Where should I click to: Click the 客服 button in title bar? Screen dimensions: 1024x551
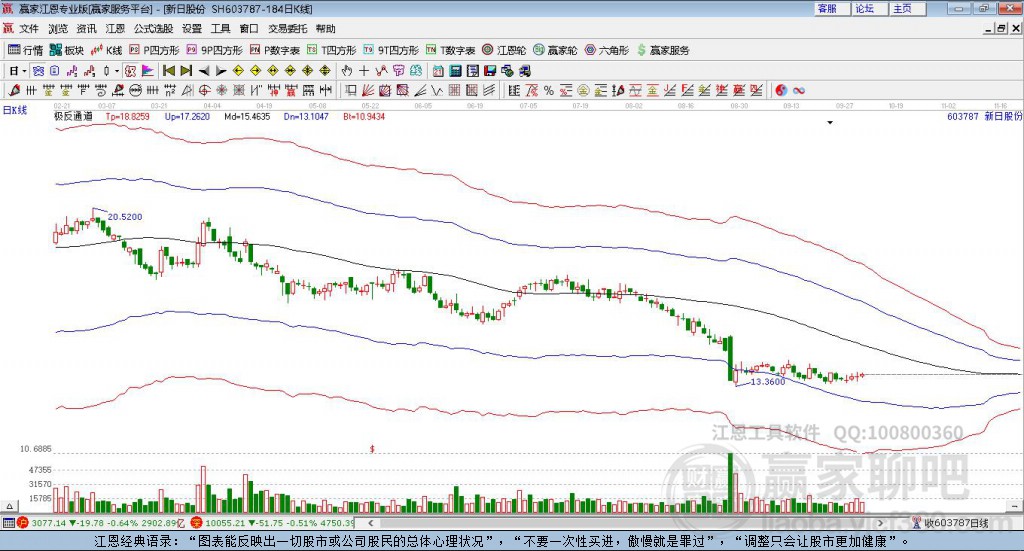click(x=833, y=8)
